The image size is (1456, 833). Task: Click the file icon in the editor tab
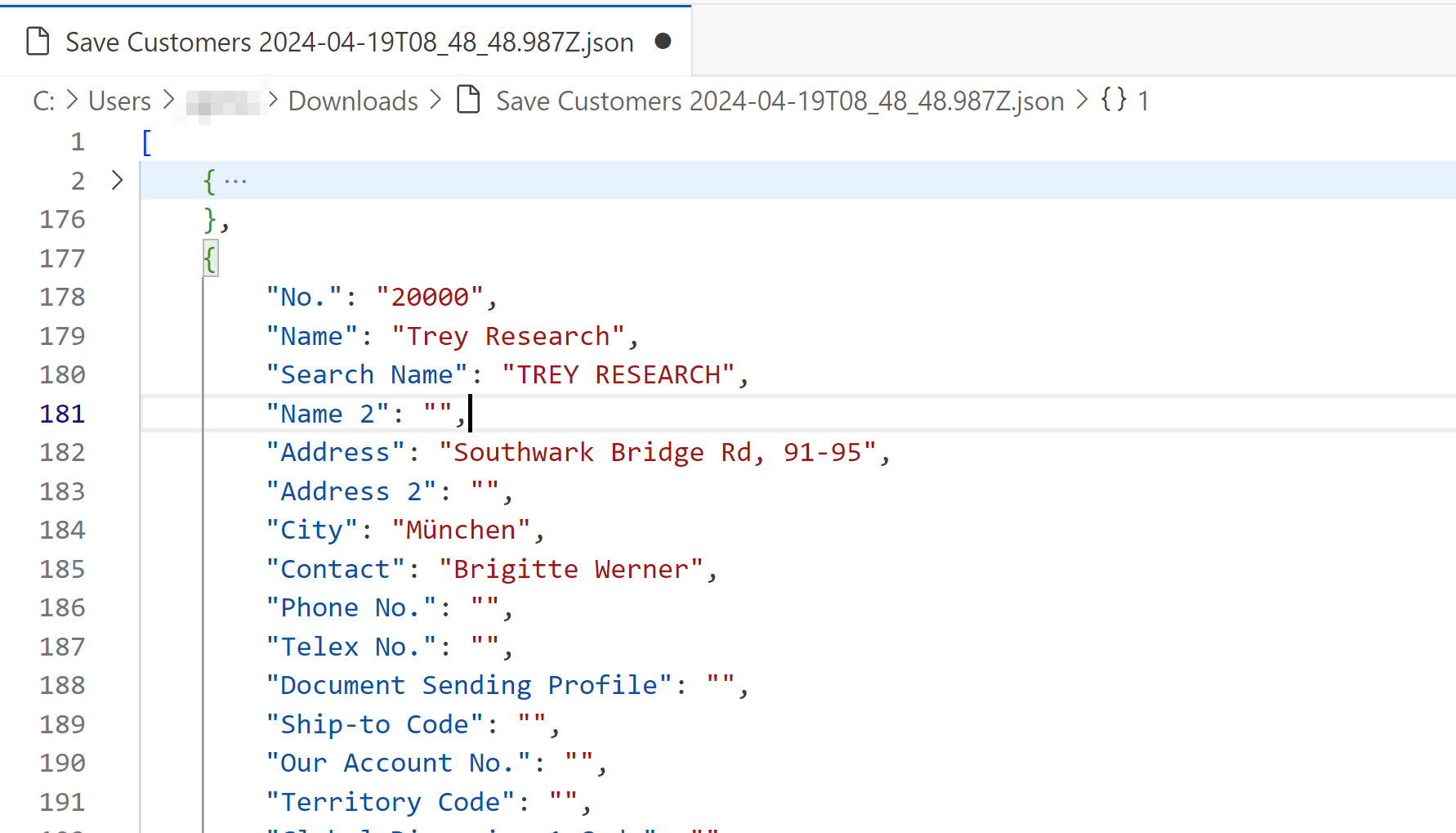tap(38, 41)
